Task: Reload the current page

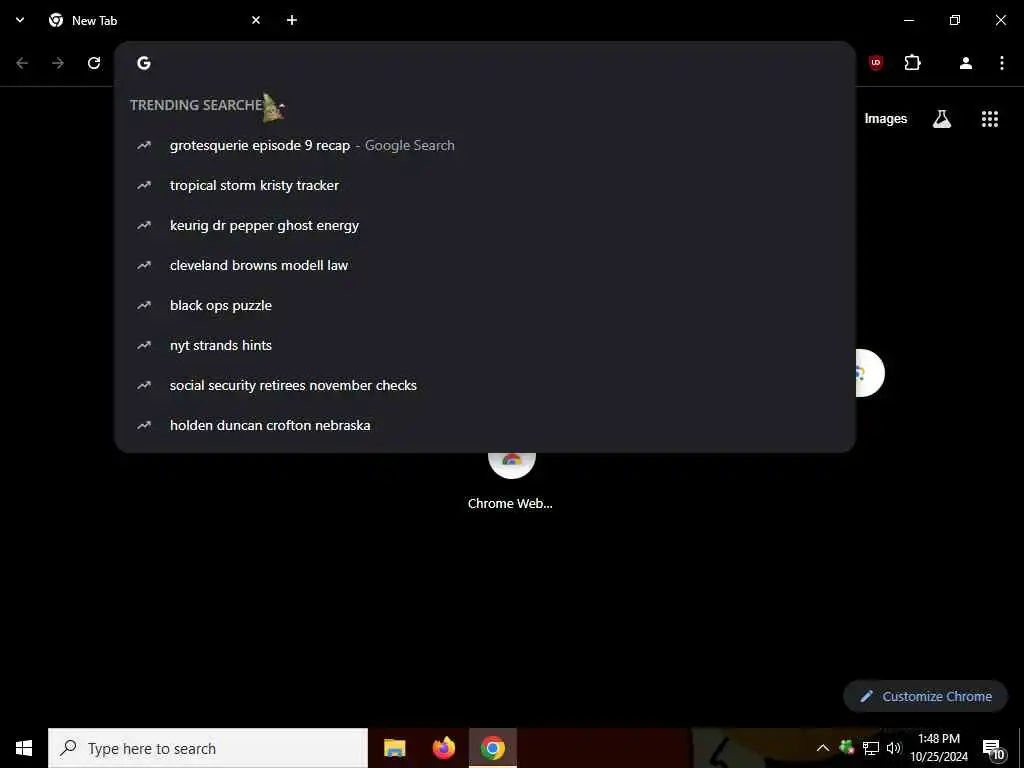Action: tap(94, 63)
